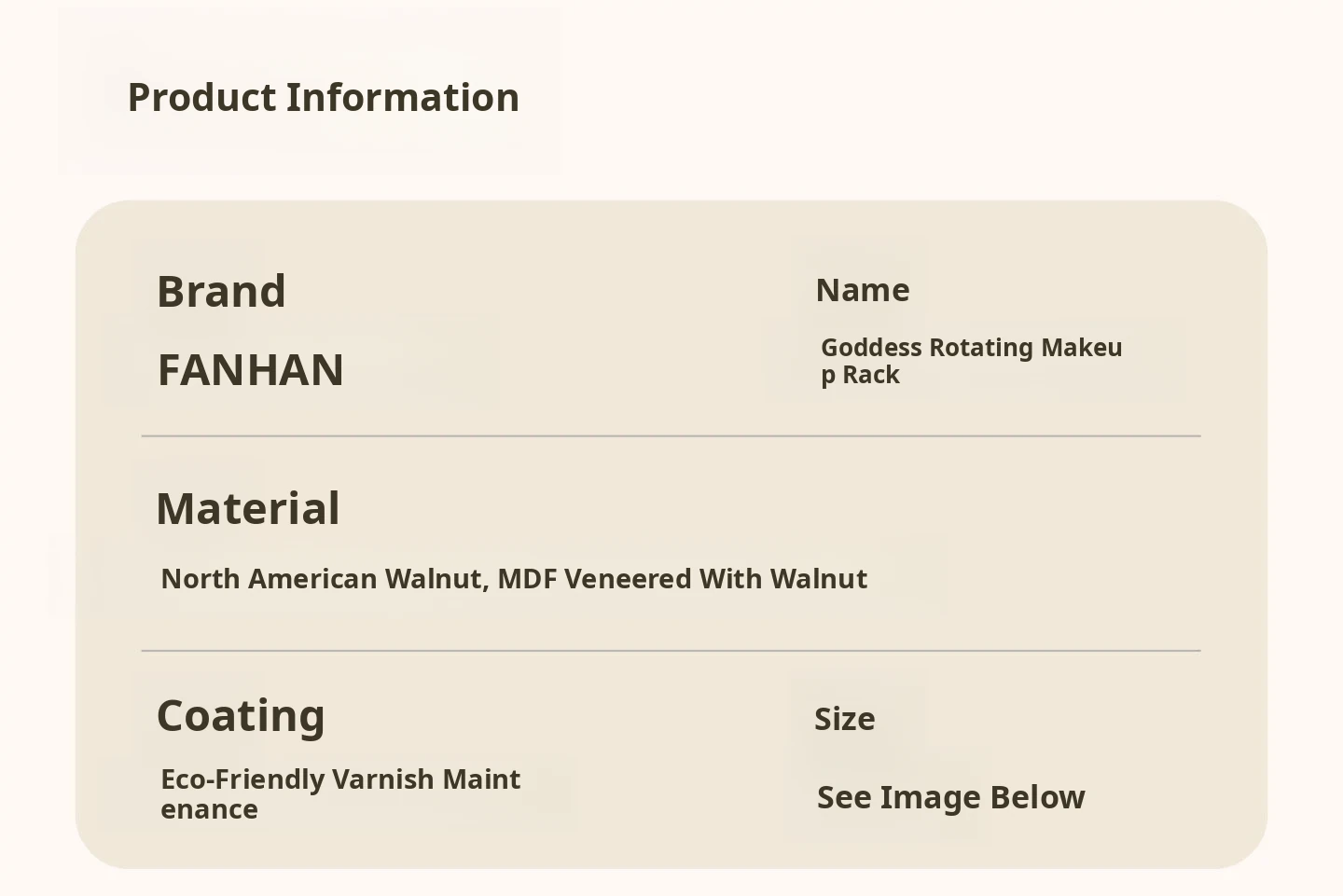Click the See Image Below text

(x=950, y=798)
